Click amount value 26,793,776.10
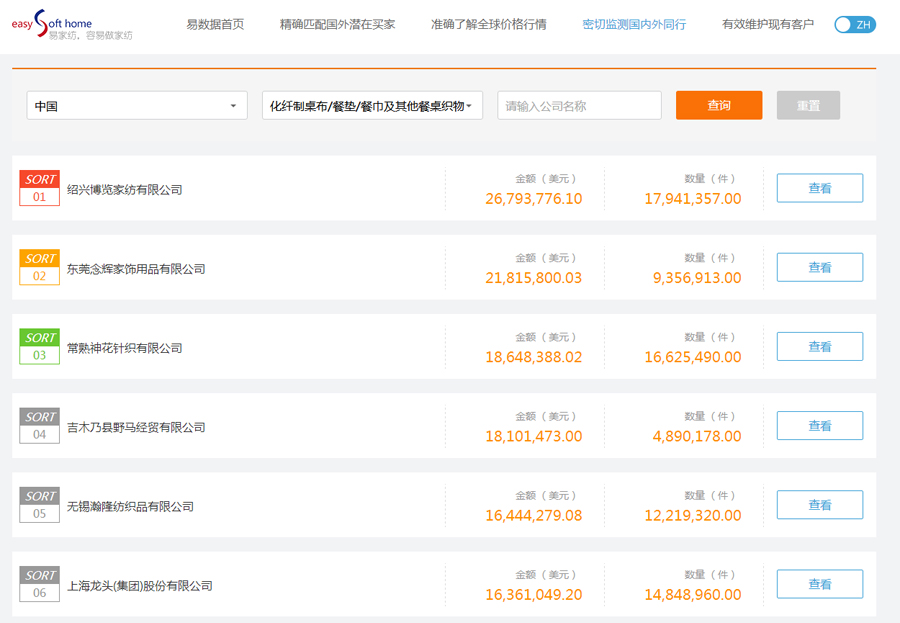 [534, 199]
